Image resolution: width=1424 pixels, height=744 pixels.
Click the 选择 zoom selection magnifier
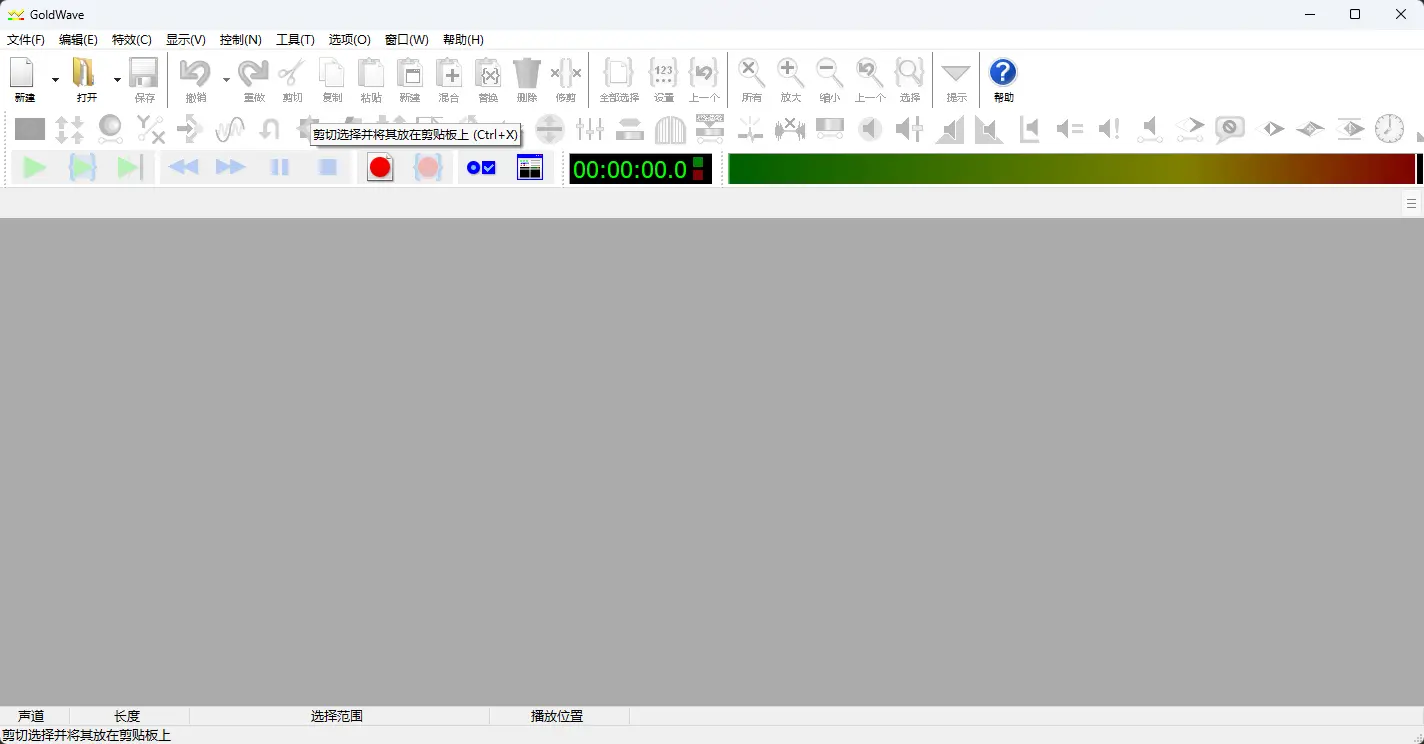point(909,73)
